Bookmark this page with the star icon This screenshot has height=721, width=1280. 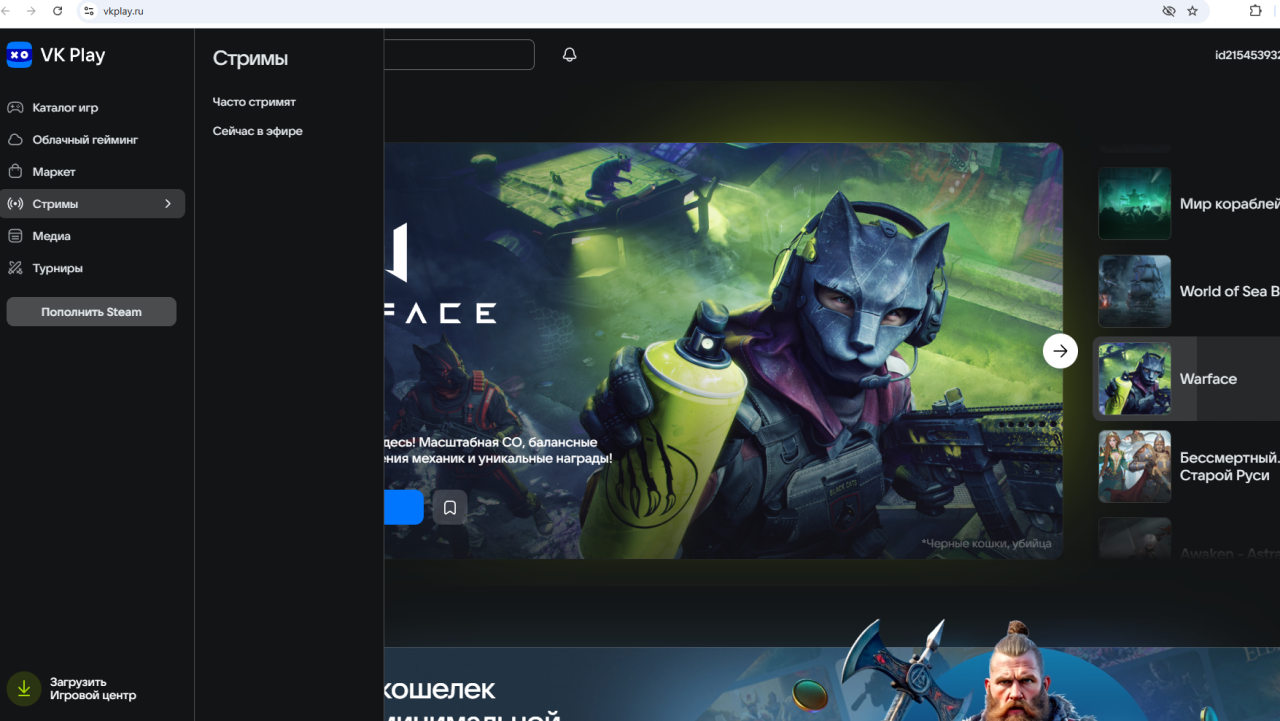pos(1192,11)
